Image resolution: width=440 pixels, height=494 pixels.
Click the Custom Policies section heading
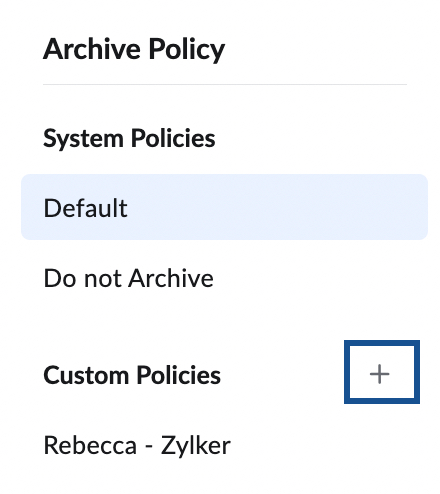(x=132, y=375)
